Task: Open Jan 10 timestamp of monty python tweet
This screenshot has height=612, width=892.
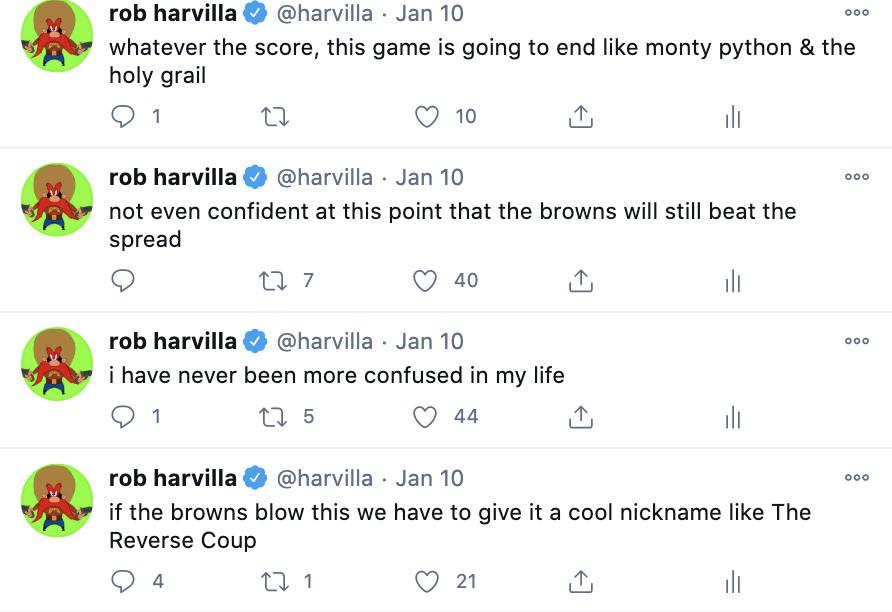Action: coord(430,14)
